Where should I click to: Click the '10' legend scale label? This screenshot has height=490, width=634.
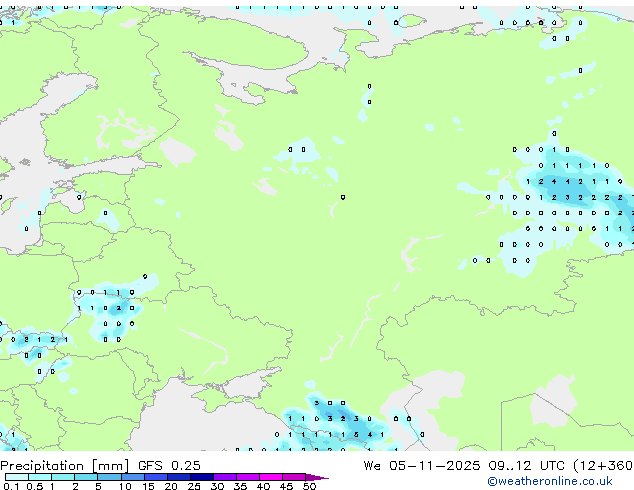(125, 486)
